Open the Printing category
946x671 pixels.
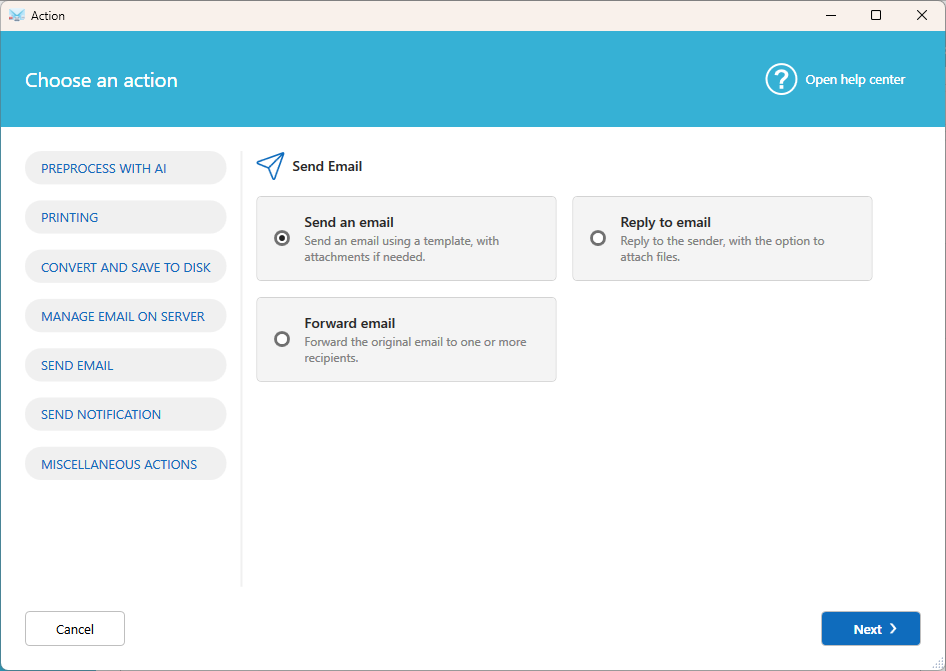click(125, 217)
